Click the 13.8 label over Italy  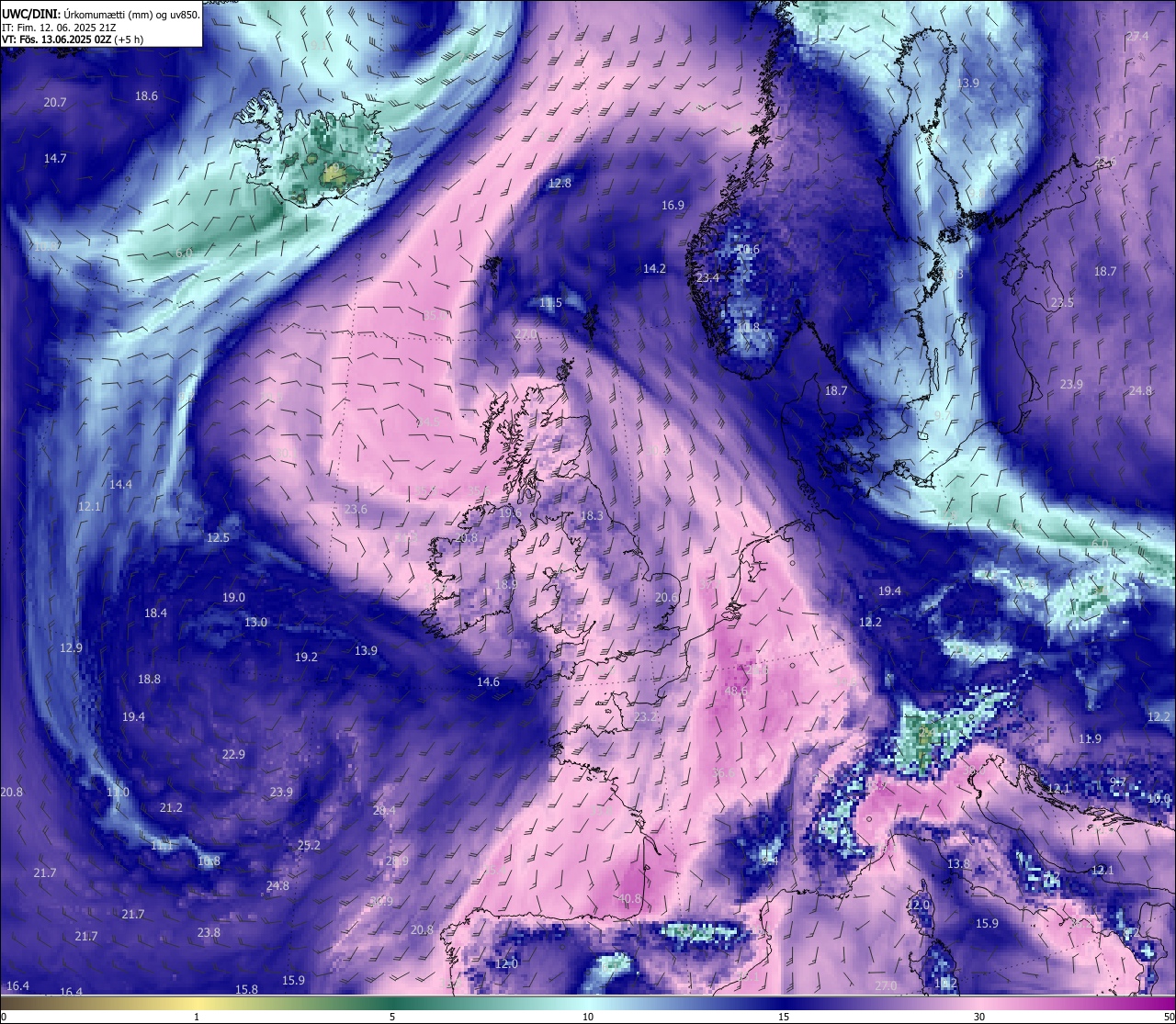(x=958, y=863)
